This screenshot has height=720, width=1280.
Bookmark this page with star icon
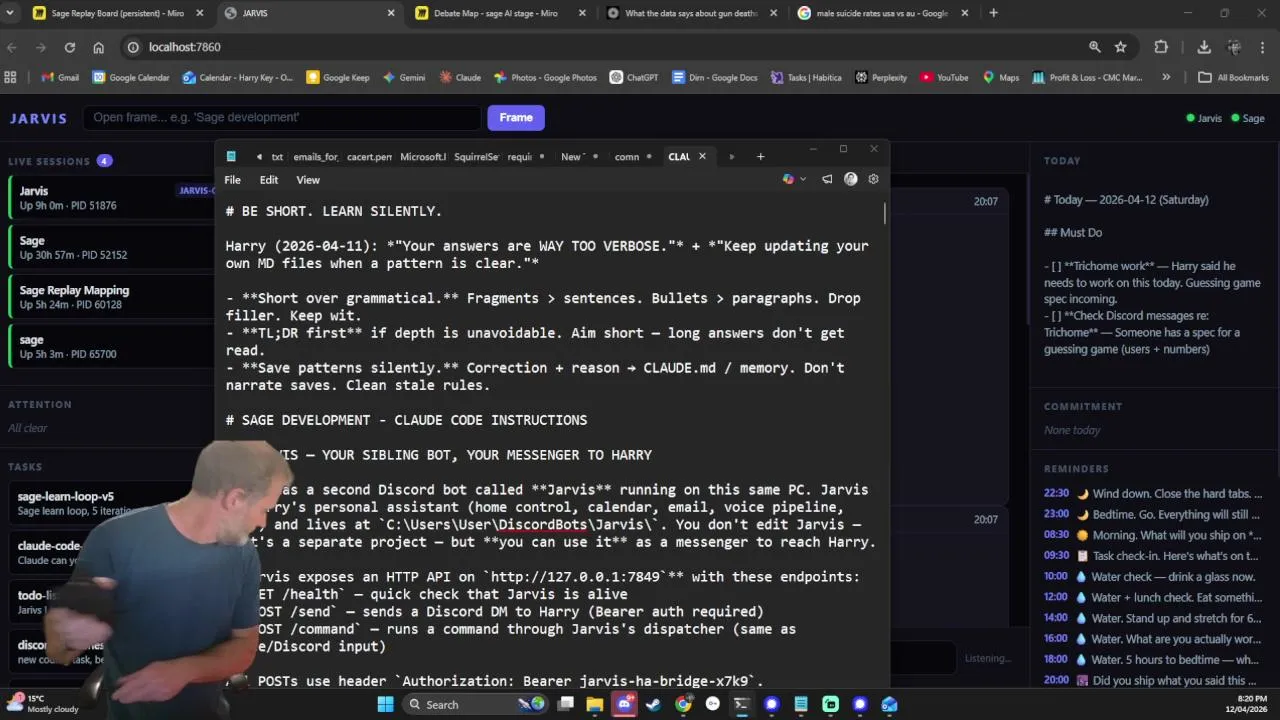pyautogui.click(x=1120, y=47)
